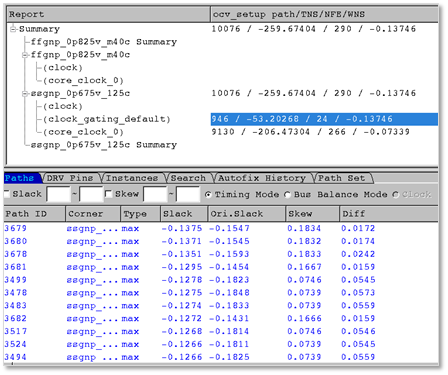448x375 pixels.
Task: Click skew value 0.1667
Action: (x=304, y=267)
